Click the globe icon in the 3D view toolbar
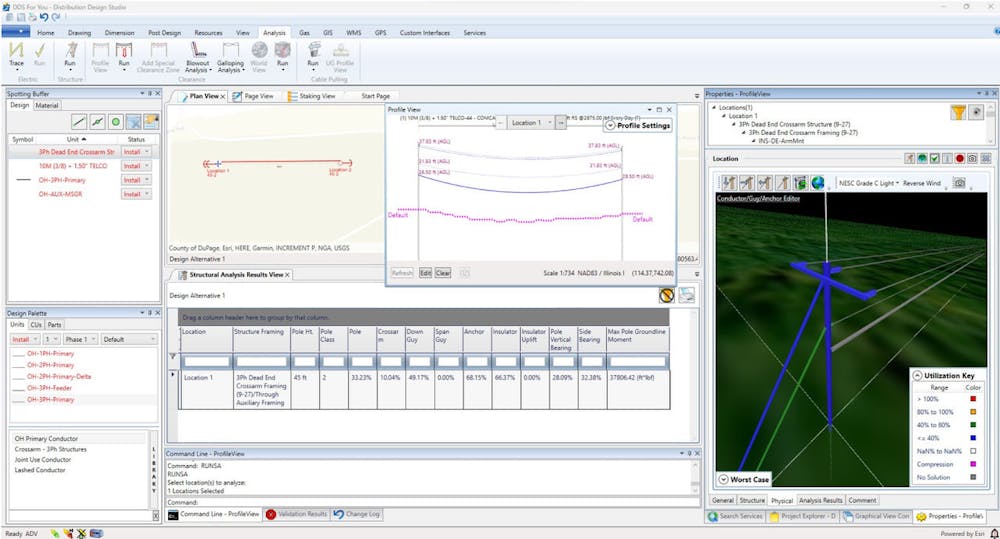 coord(818,183)
